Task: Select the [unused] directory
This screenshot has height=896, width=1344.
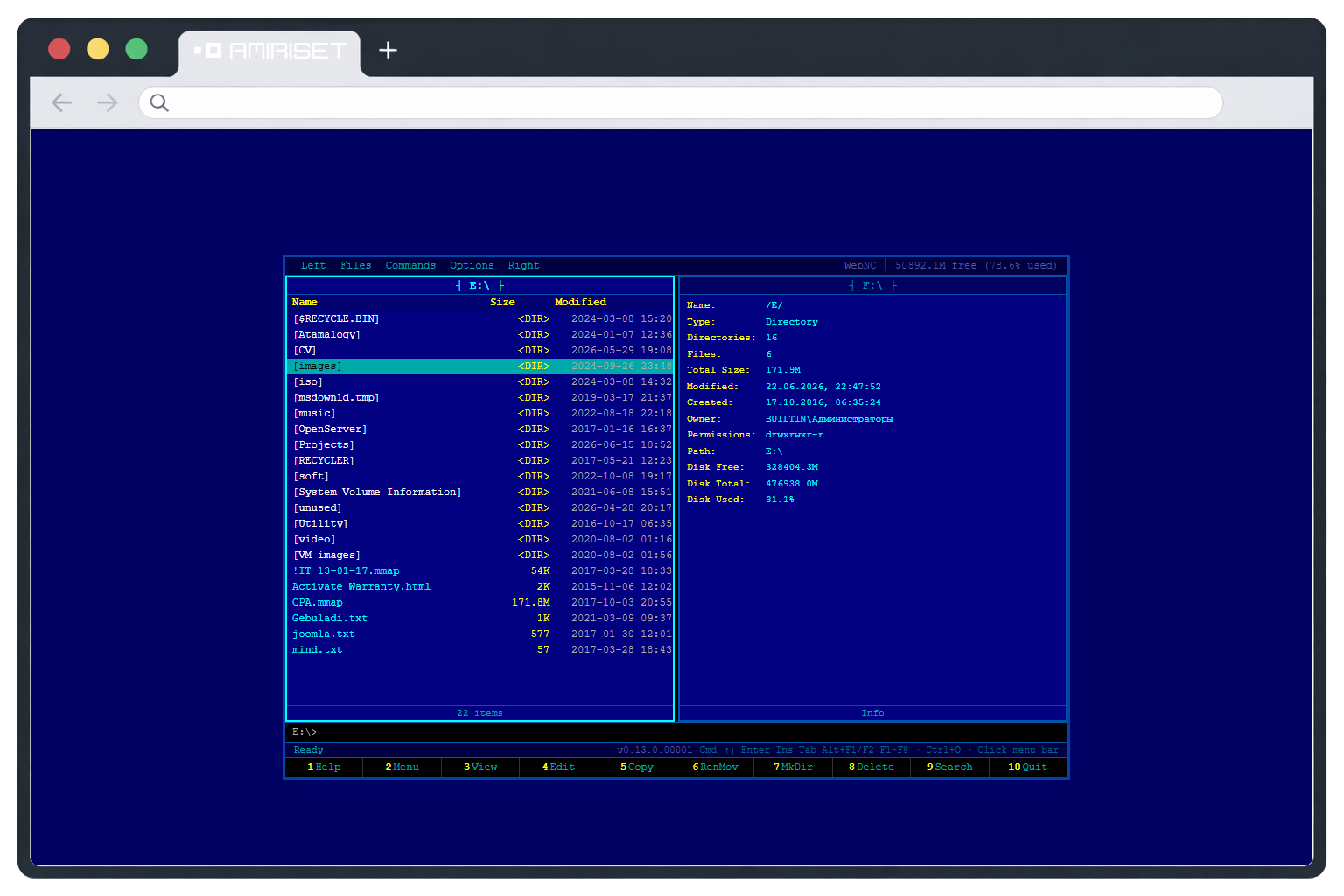Action: pyautogui.click(x=480, y=508)
